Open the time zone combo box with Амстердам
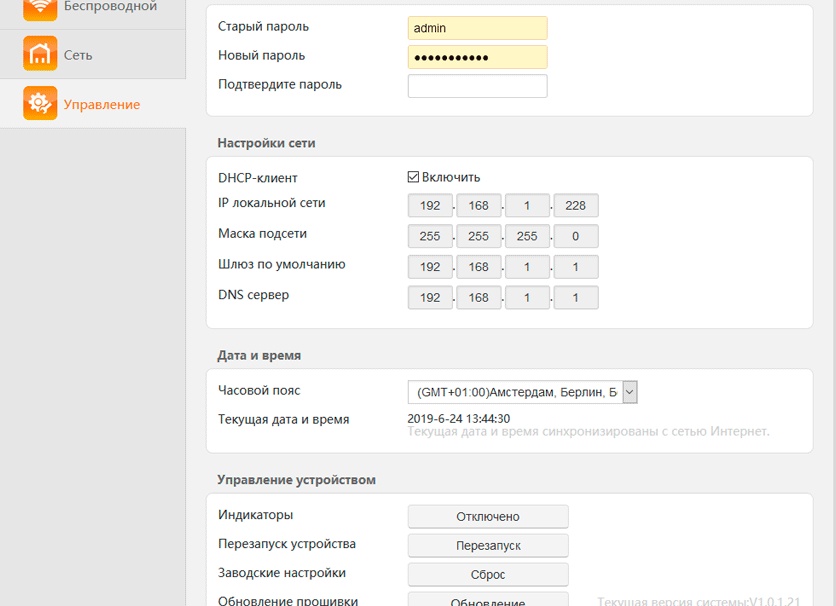This screenshot has width=836, height=606. click(522, 392)
